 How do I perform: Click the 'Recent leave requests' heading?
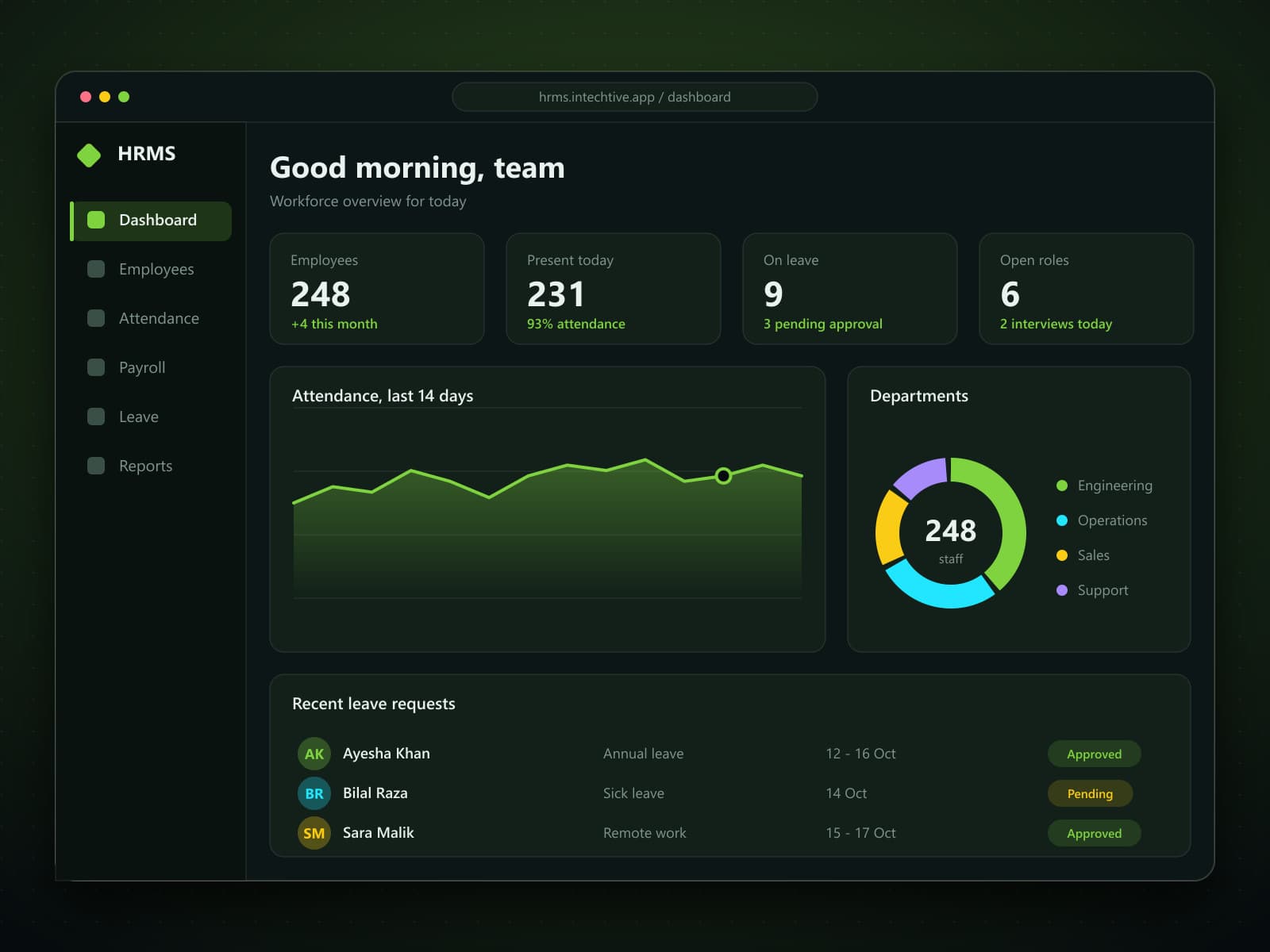tap(374, 704)
